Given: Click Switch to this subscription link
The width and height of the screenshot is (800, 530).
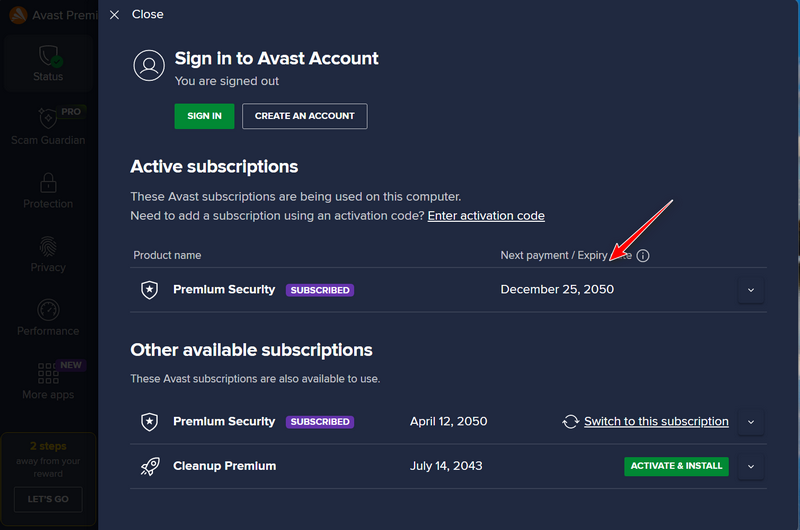Looking at the screenshot, I should [x=656, y=421].
